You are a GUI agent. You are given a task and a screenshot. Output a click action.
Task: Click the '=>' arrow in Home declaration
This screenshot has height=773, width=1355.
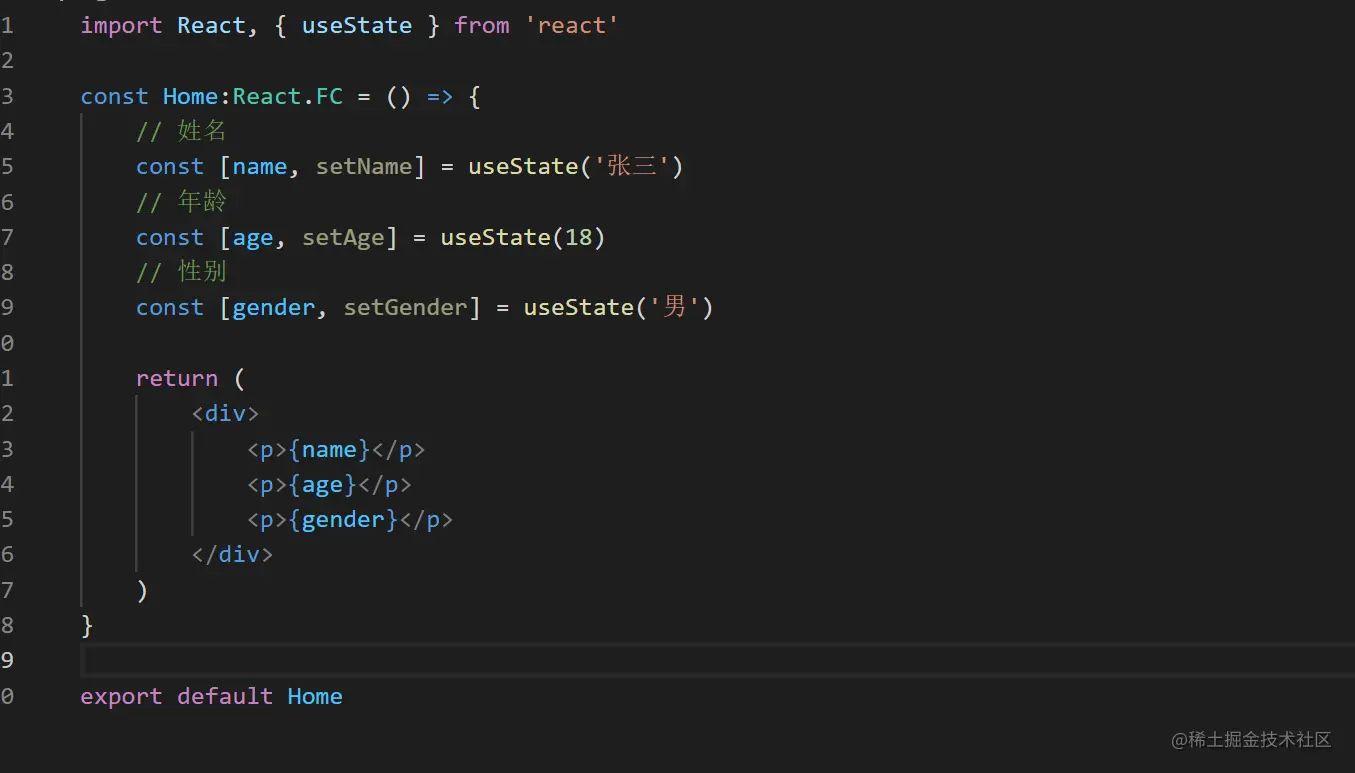tap(440, 96)
